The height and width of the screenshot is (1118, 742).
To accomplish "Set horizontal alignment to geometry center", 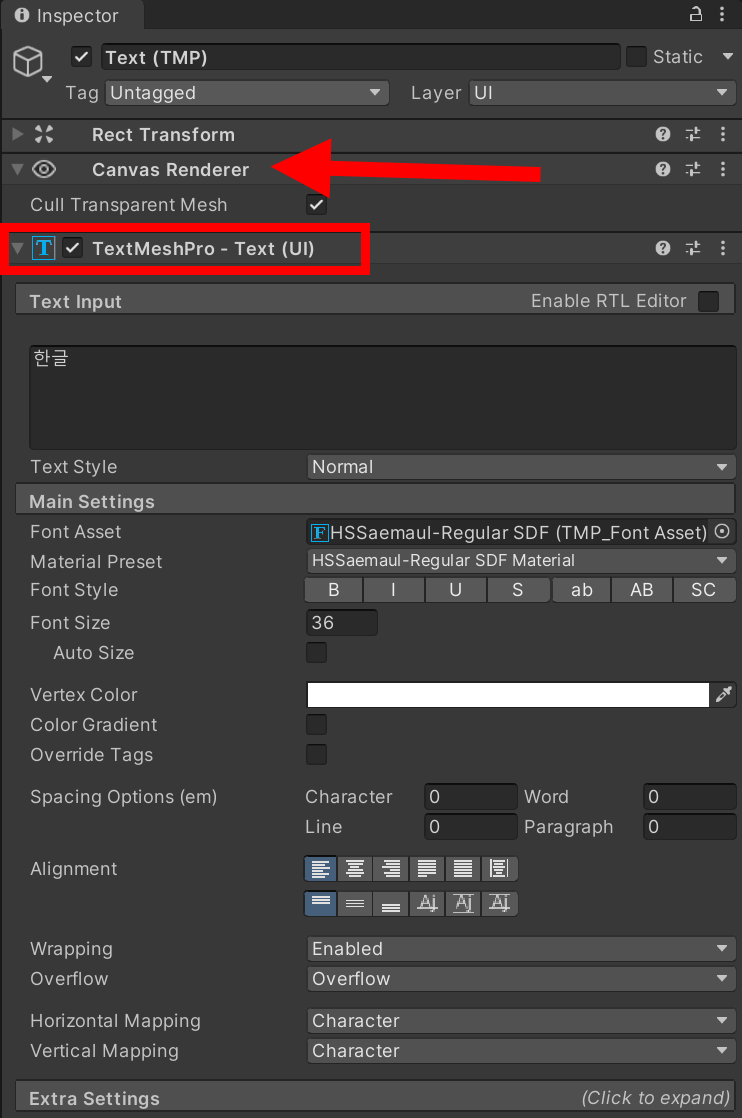I will (x=500, y=868).
